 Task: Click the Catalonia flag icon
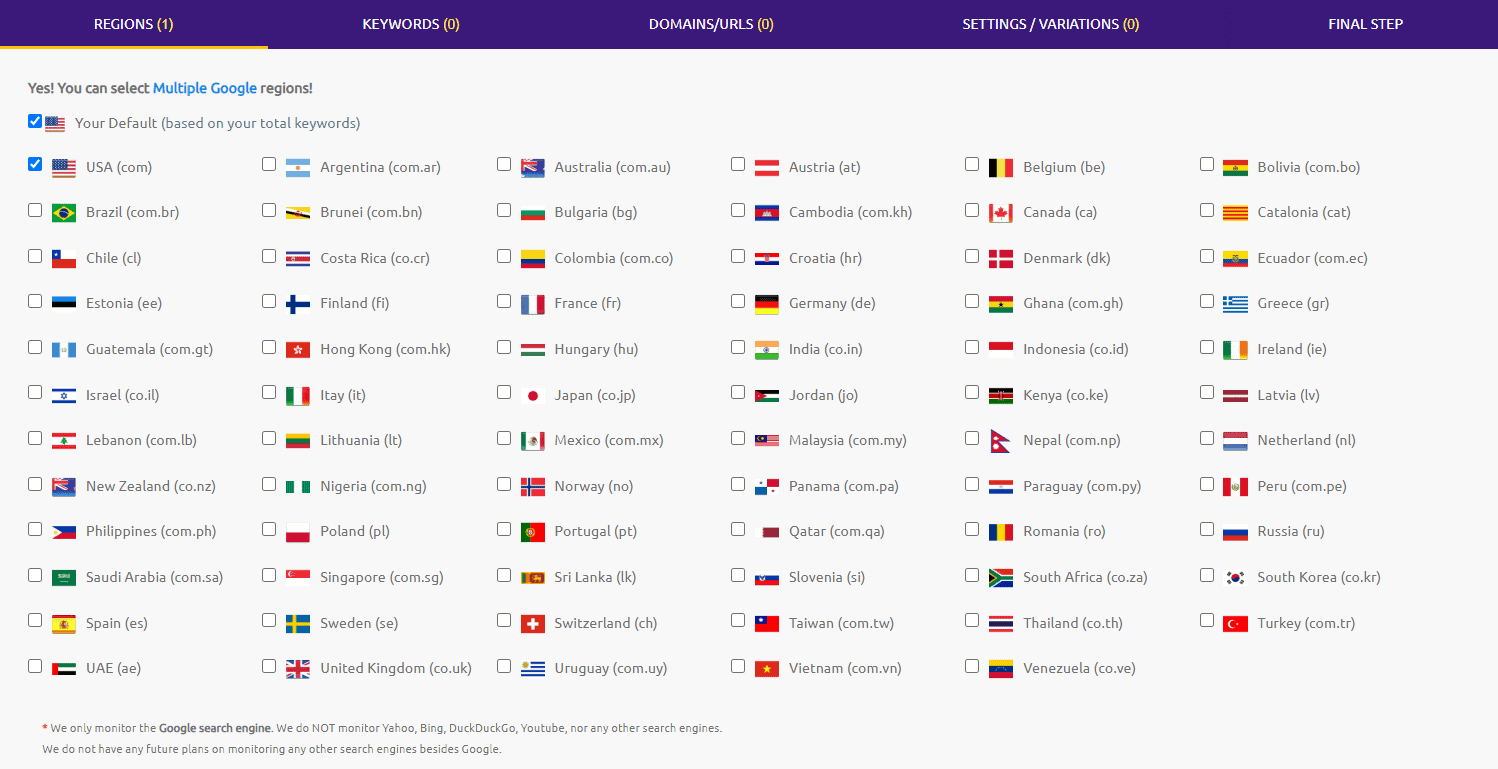click(x=1235, y=213)
